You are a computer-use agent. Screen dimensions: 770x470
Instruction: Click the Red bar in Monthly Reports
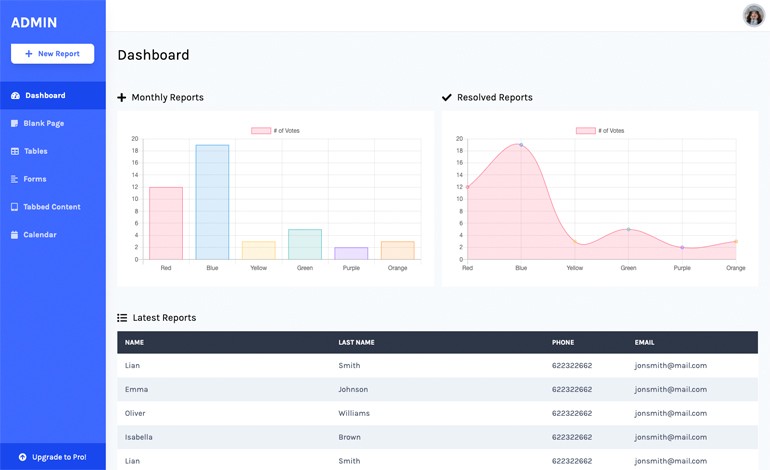point(166,223)
